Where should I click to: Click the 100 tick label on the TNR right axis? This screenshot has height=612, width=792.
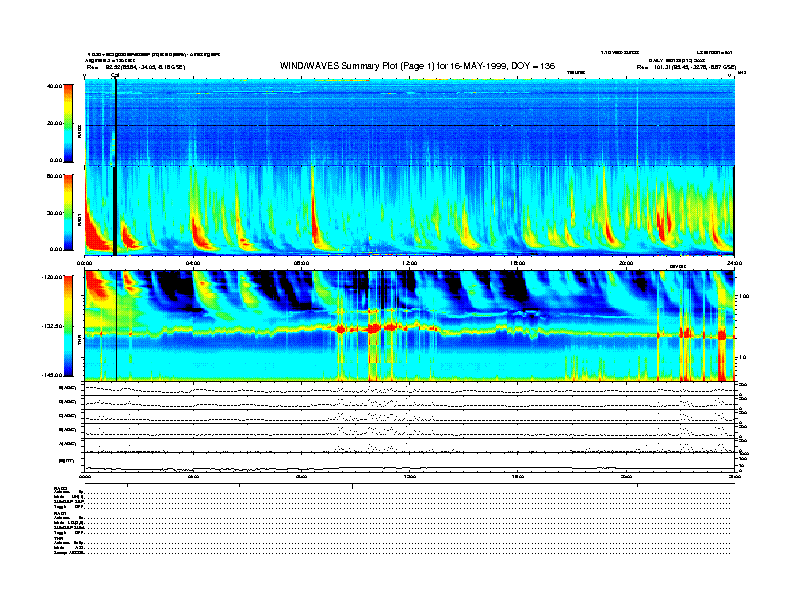coord(744,296)
